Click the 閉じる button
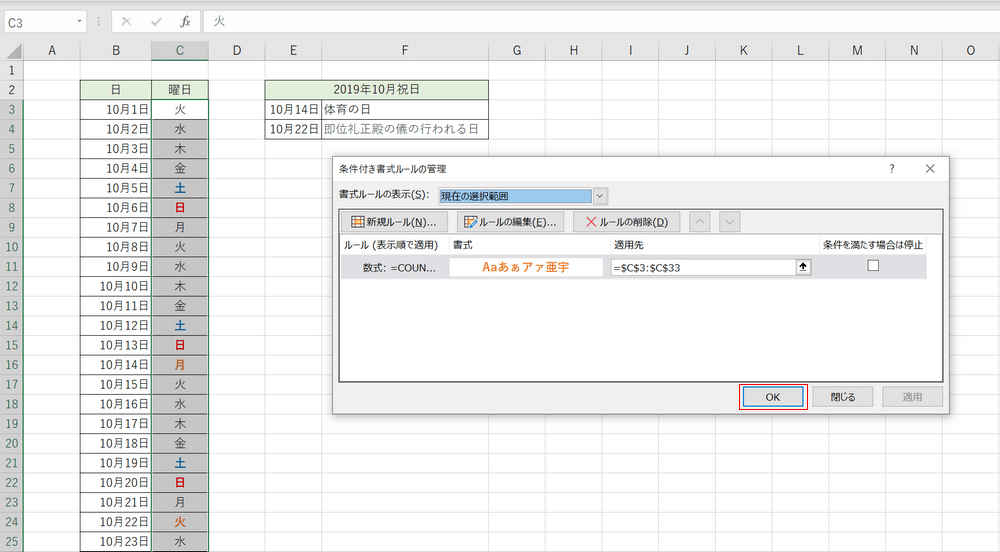The width and height of the screenshot is (1000, 552). (843, 397)
